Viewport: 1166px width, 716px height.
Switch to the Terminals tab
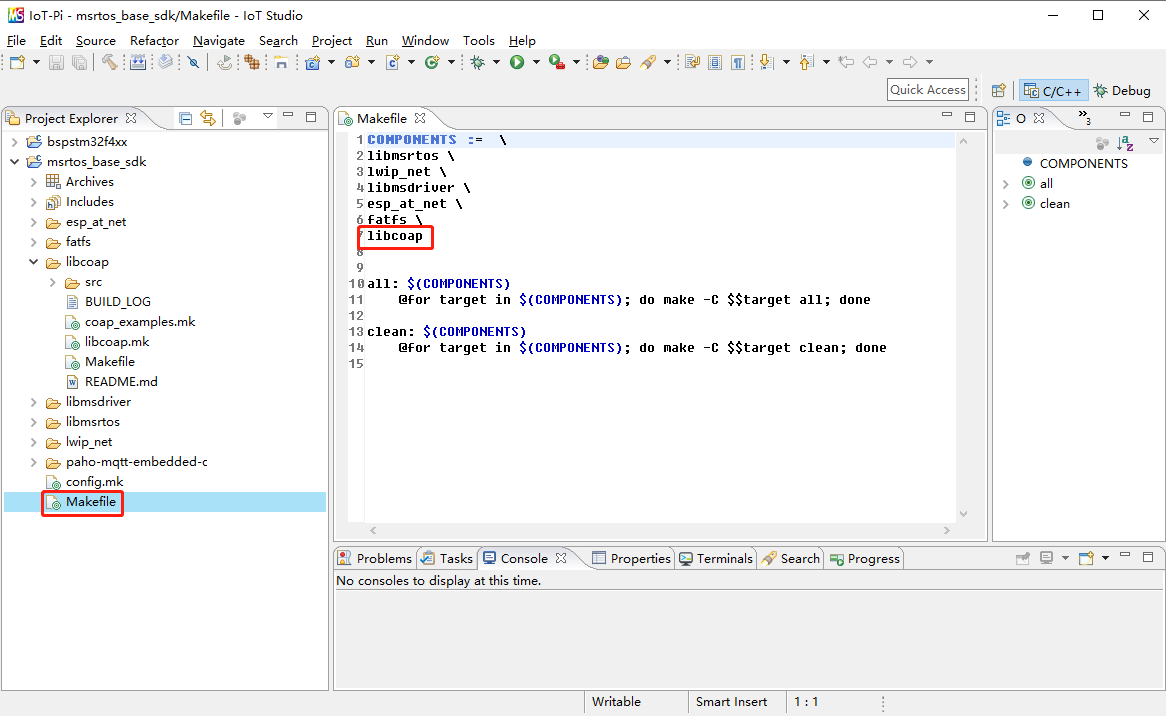point(715,559)
